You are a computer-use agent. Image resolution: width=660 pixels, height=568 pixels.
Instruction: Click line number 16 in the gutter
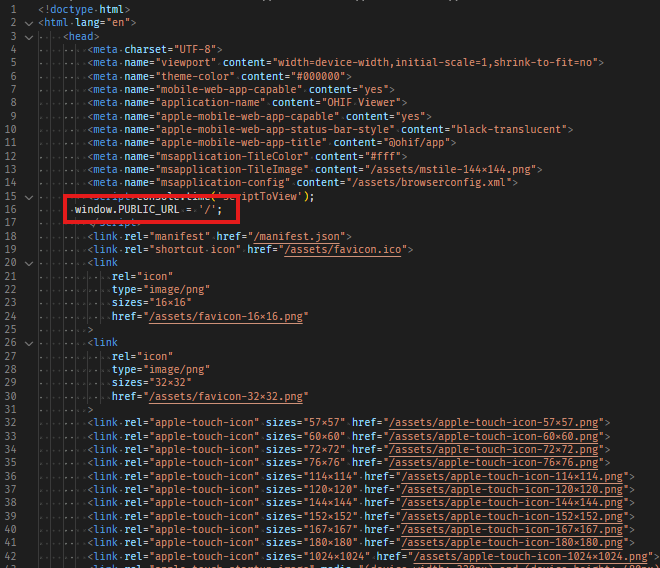[11, 209]
